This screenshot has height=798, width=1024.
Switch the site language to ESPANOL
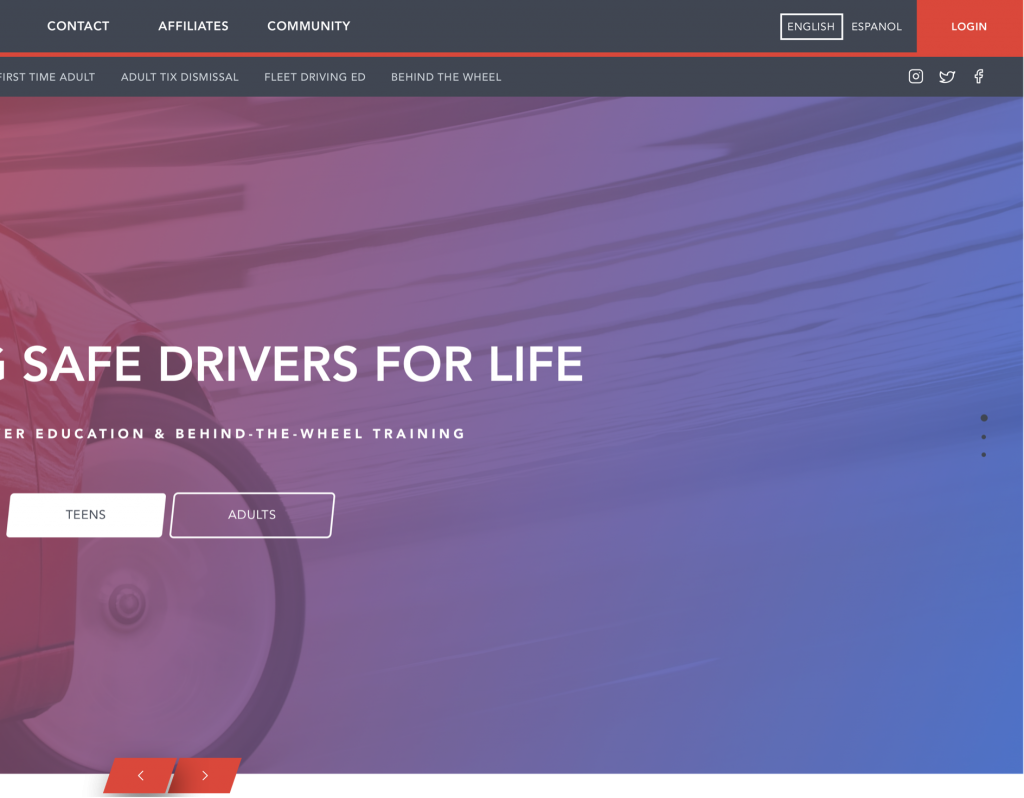point(877,26)
